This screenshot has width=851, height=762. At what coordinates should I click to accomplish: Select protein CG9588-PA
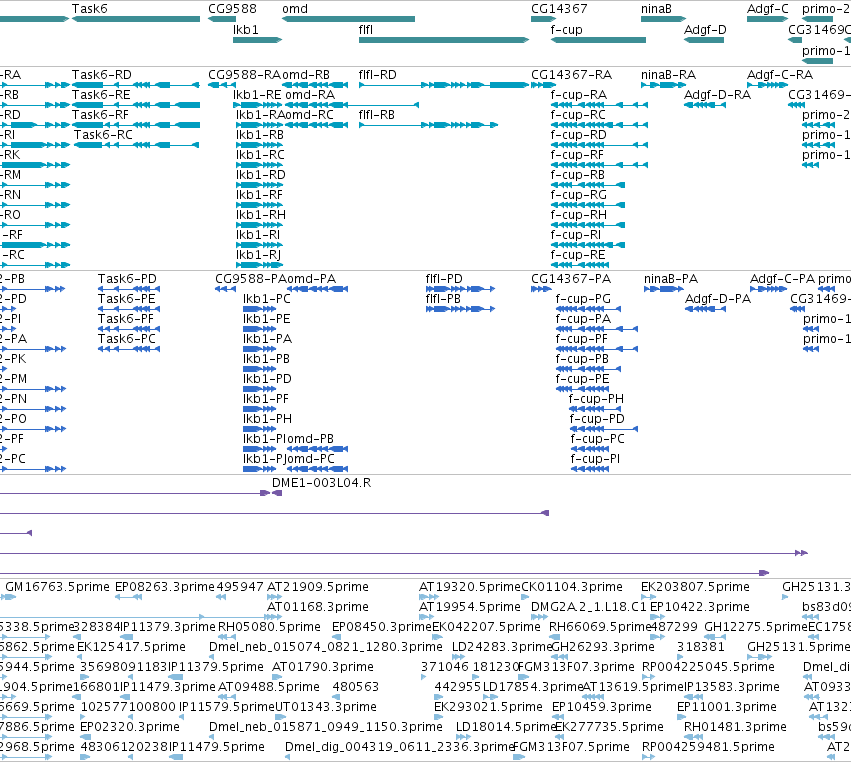click(251, 278)
